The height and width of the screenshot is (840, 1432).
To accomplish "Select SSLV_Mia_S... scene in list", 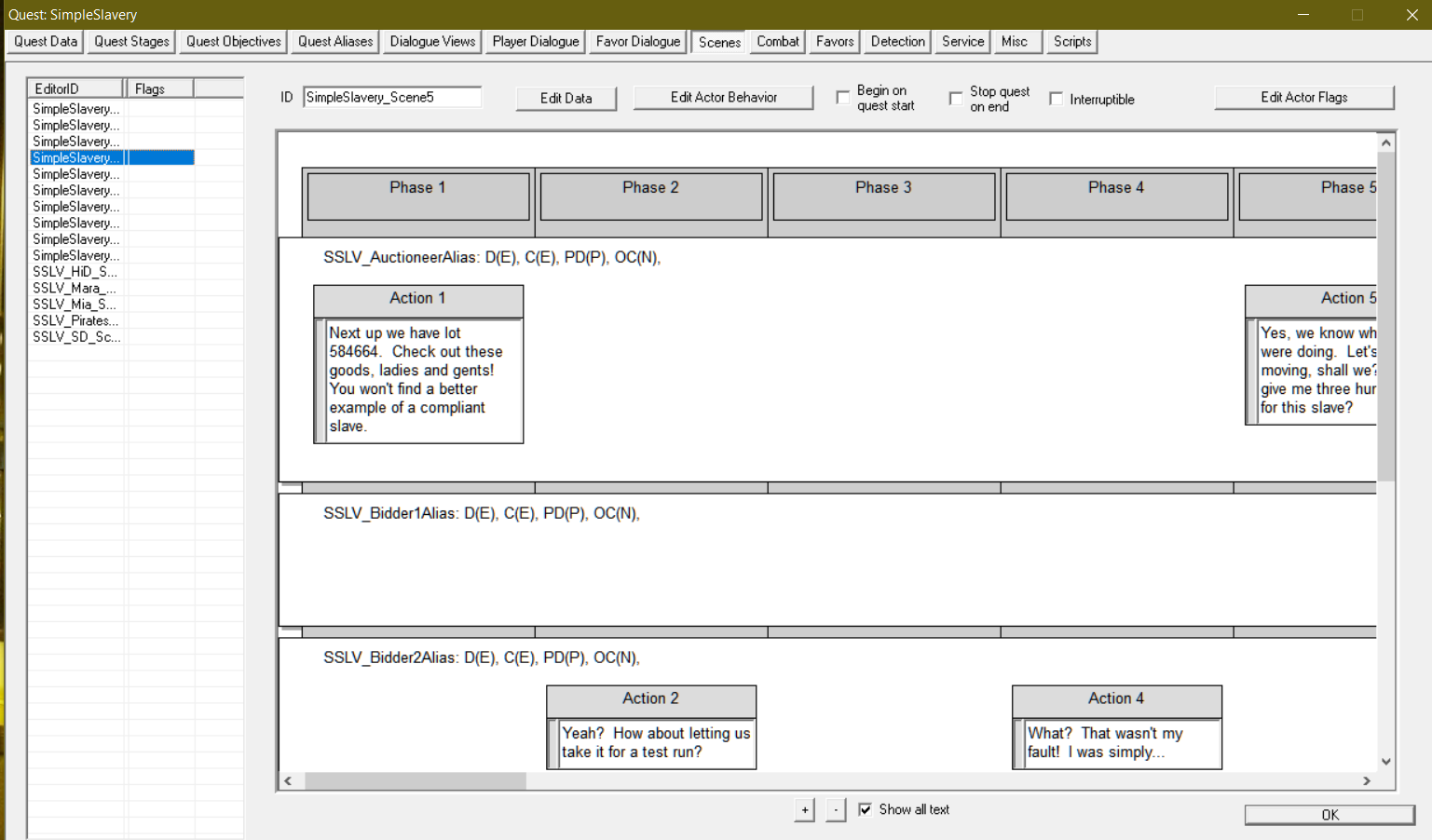I will (x=75, y=305).
